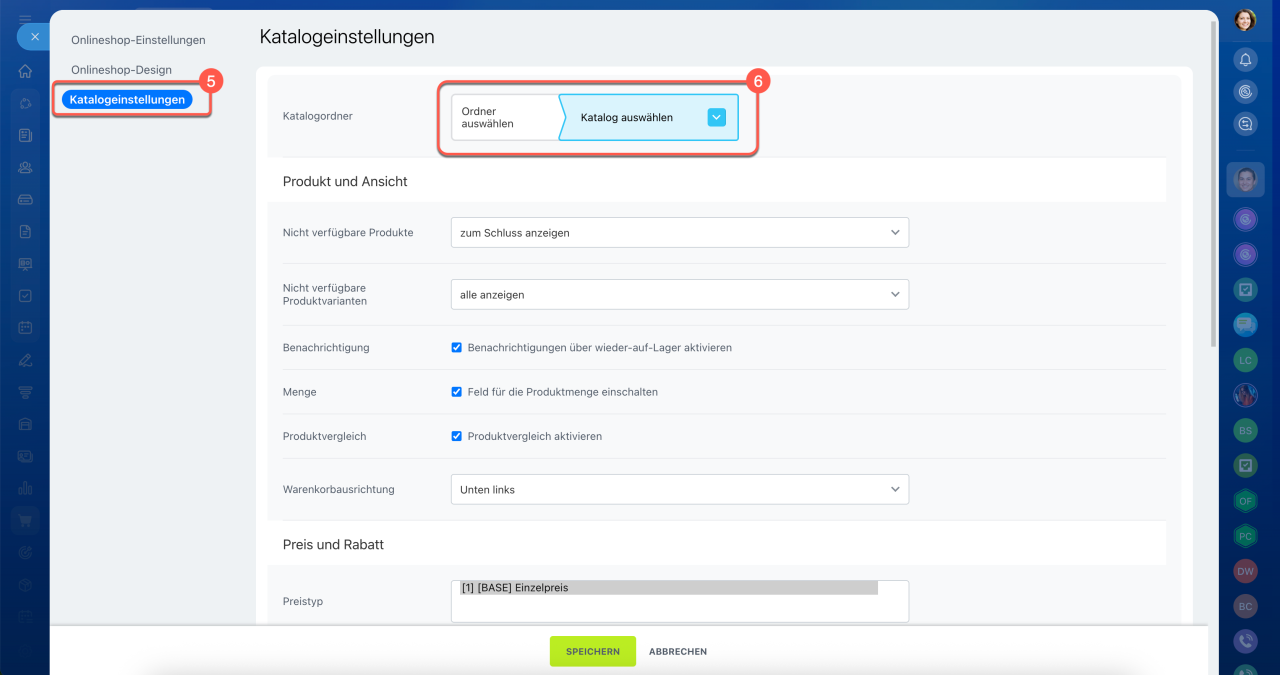
Task: Close the settings slider panel
Action: point(34,36)
